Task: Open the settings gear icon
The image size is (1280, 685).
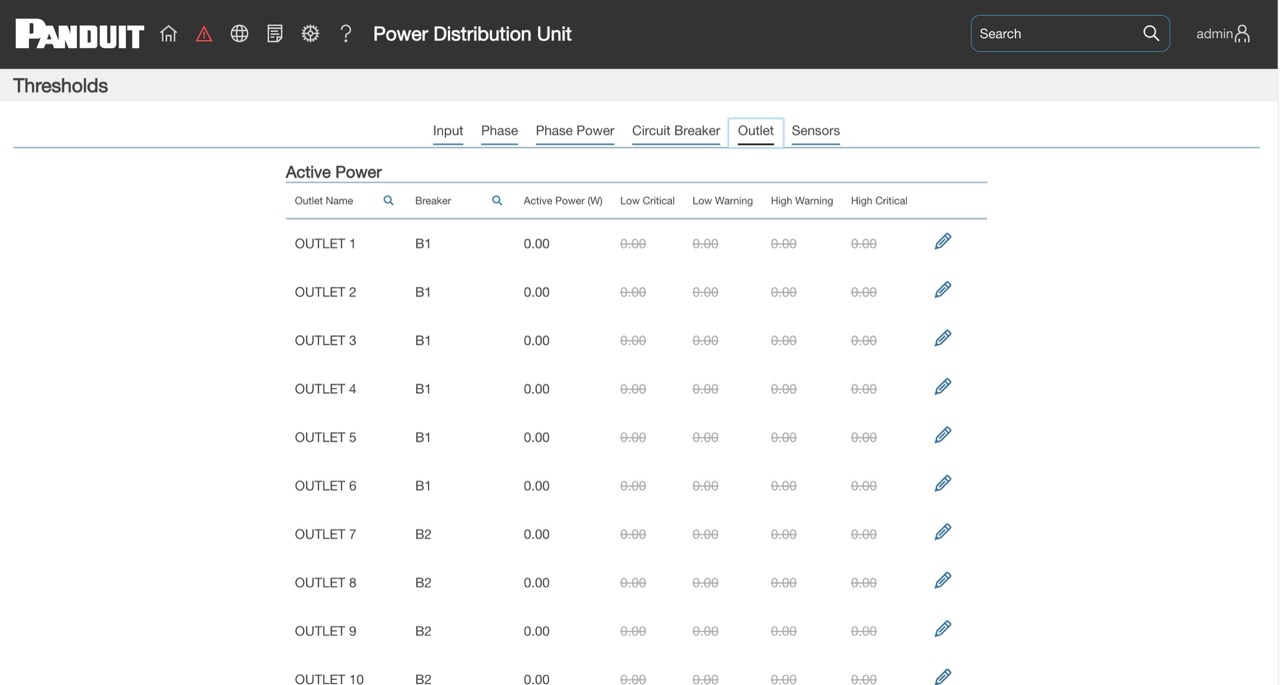Action: [310, 33]
